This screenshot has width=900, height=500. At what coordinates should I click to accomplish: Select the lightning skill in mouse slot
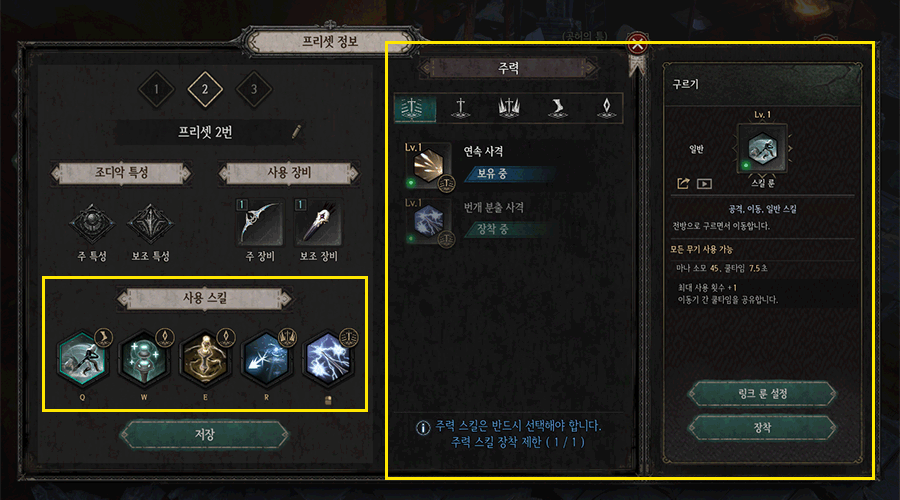(328, 361)
